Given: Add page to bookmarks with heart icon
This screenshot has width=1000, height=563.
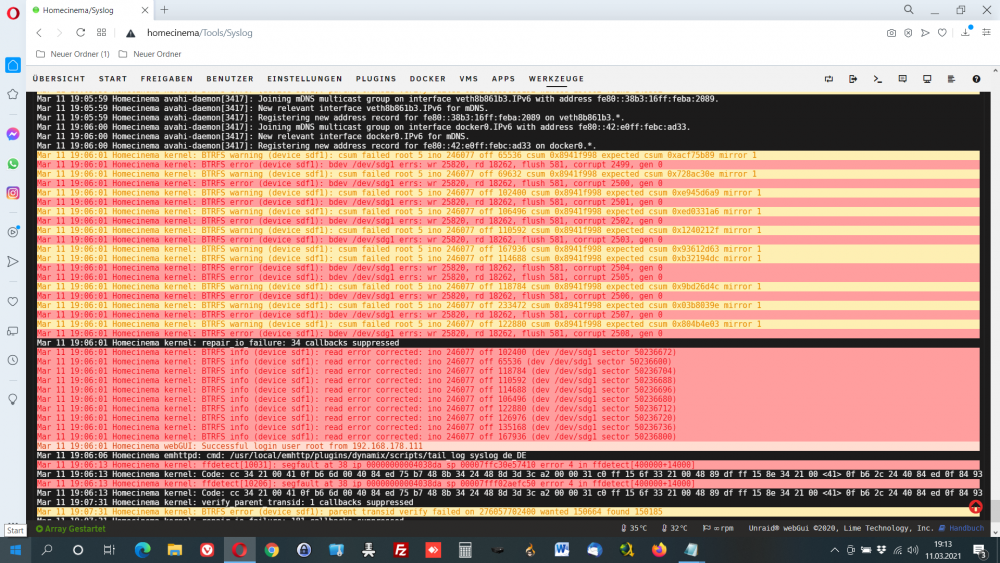Looking at the screenshot, I should pyautogui.click(x=942, y=33).
